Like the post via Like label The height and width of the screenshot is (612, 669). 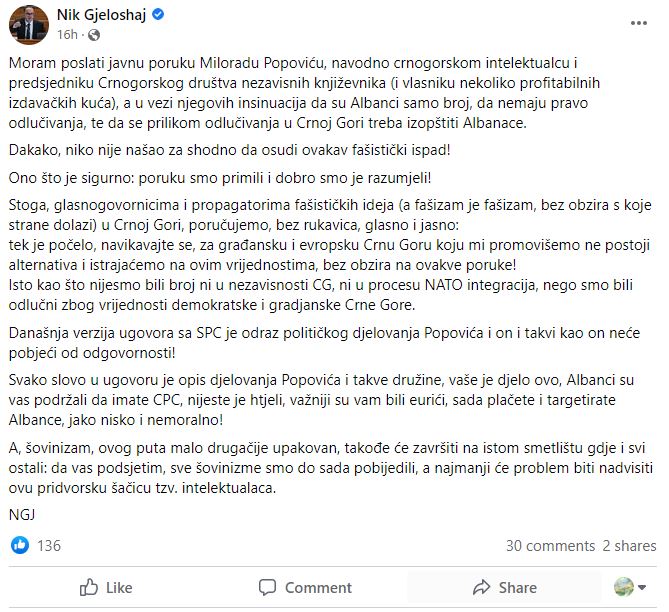coord(119,588)
